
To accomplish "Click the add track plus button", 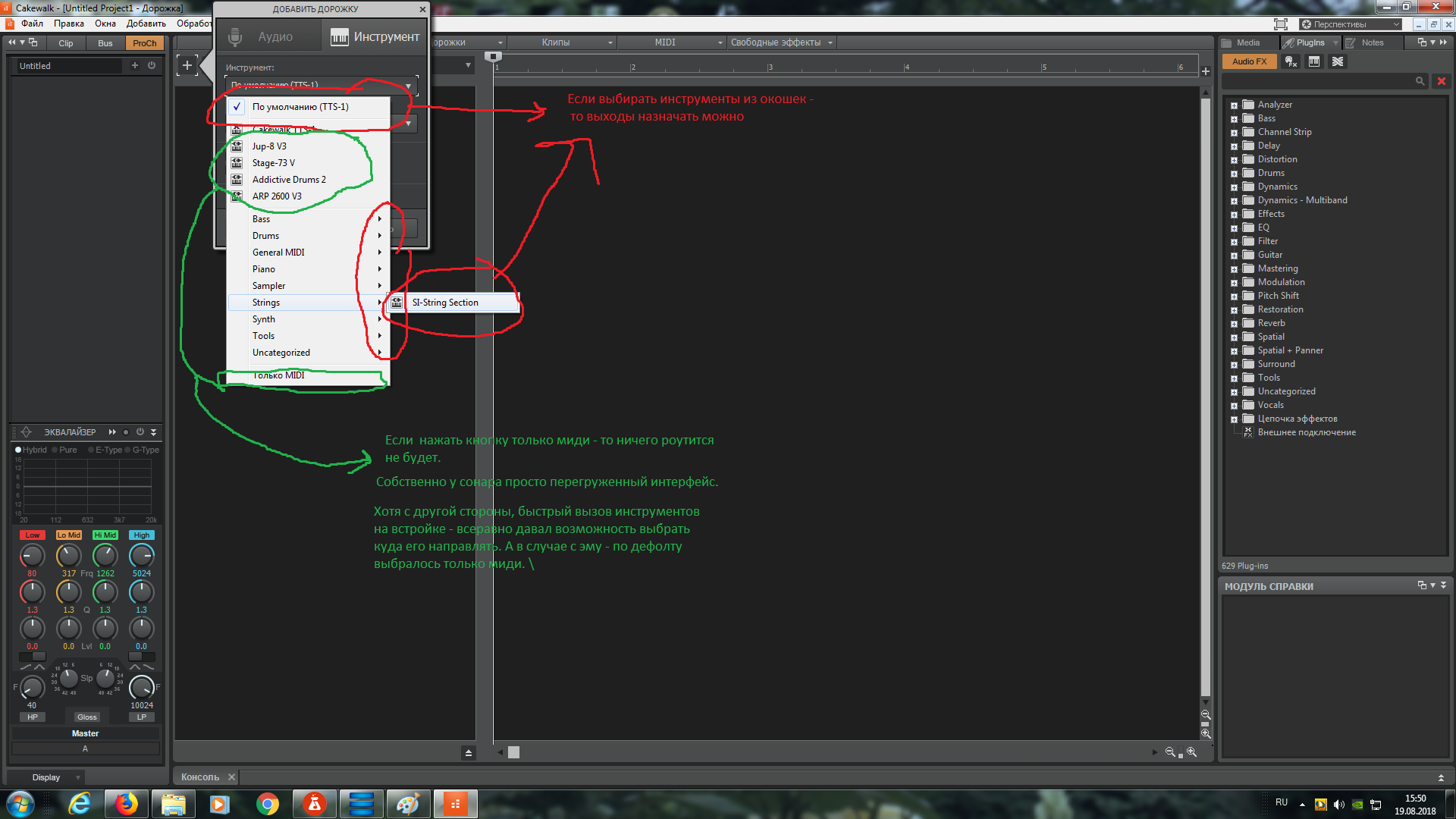I will pos(187,65).
